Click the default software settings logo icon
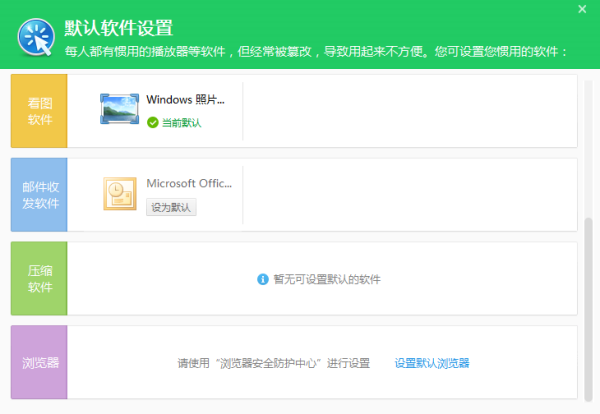This screenshot has width=600, height=414. [x=36, y=37]
